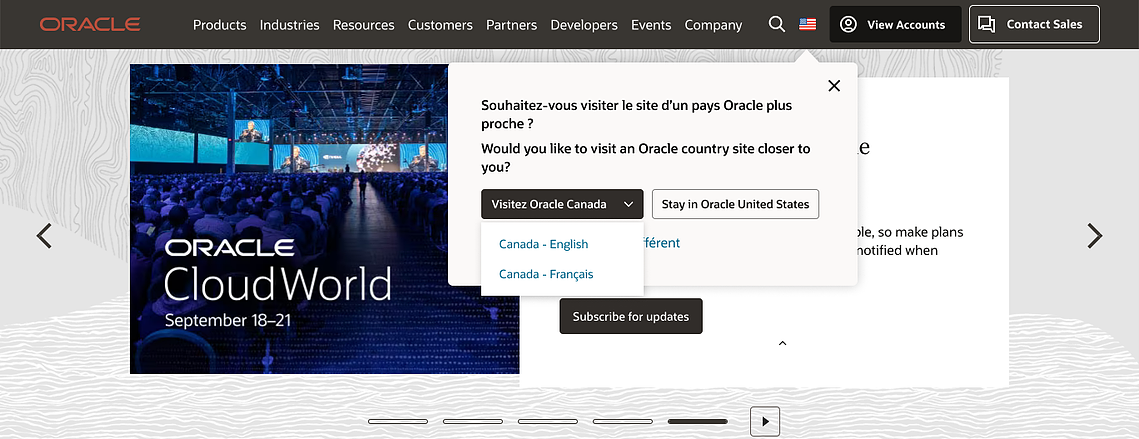Go to previous carousel slide

[x=44, y=235]
